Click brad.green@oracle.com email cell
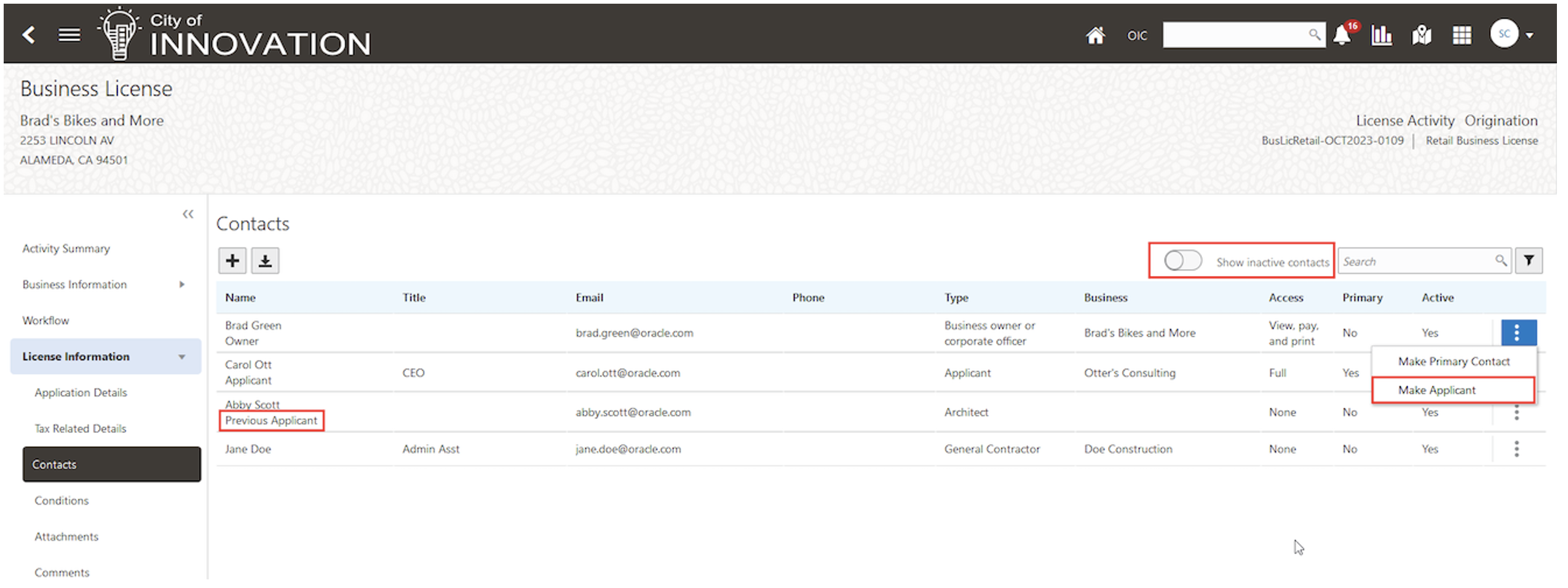 [634, 333]
